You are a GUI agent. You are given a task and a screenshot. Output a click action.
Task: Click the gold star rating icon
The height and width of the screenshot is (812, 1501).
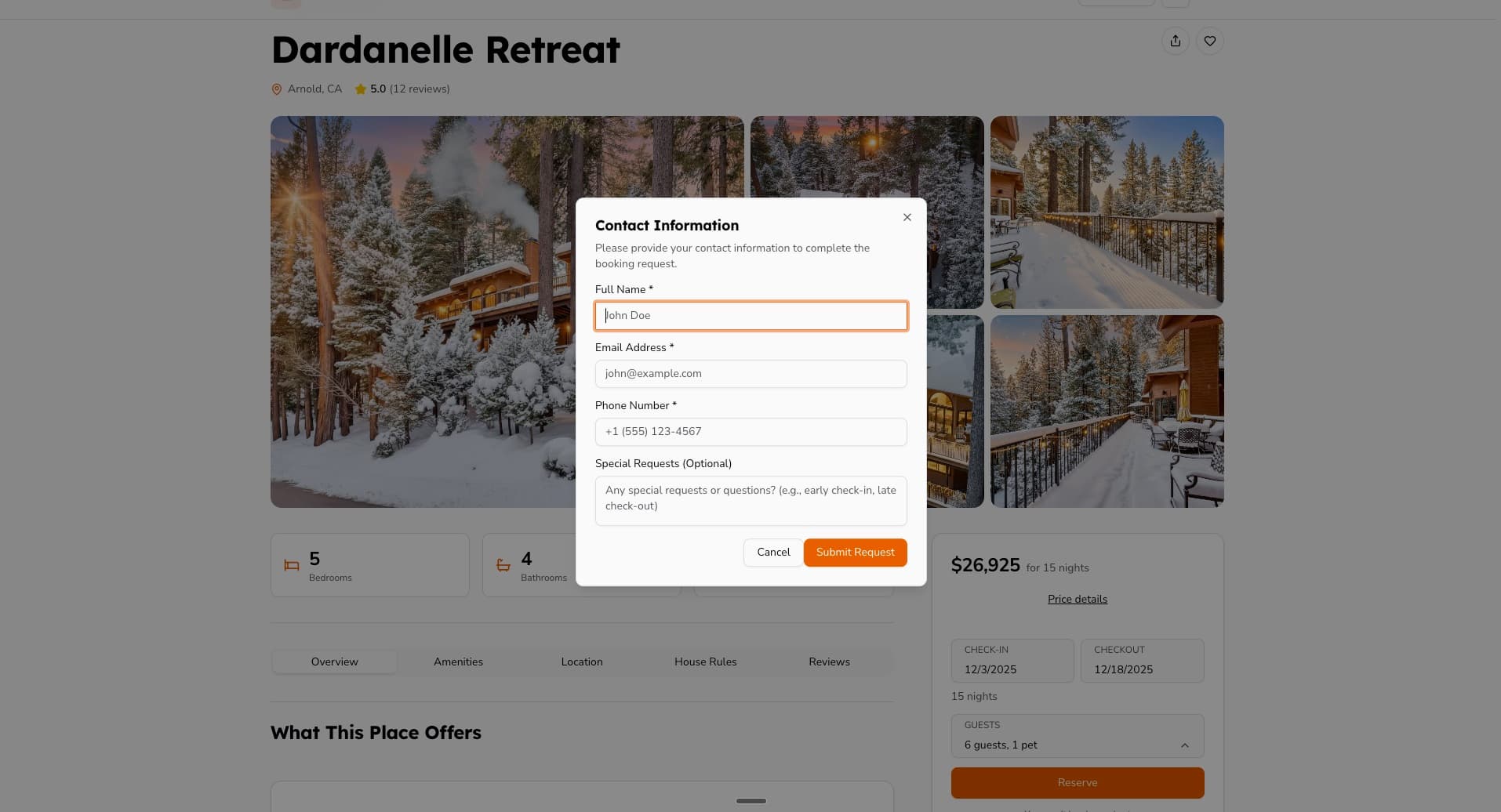tap(361, 89)
